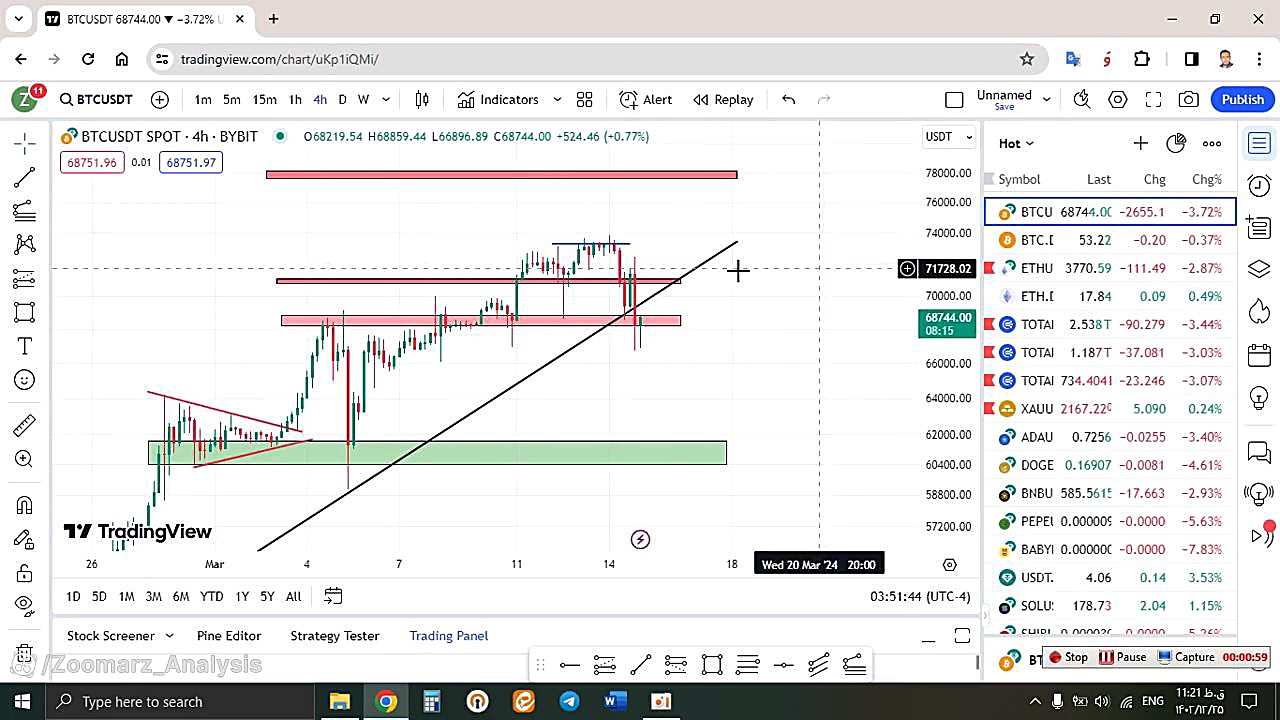
Task: Select the D daily timeframe
Action: tap(342, 99)
